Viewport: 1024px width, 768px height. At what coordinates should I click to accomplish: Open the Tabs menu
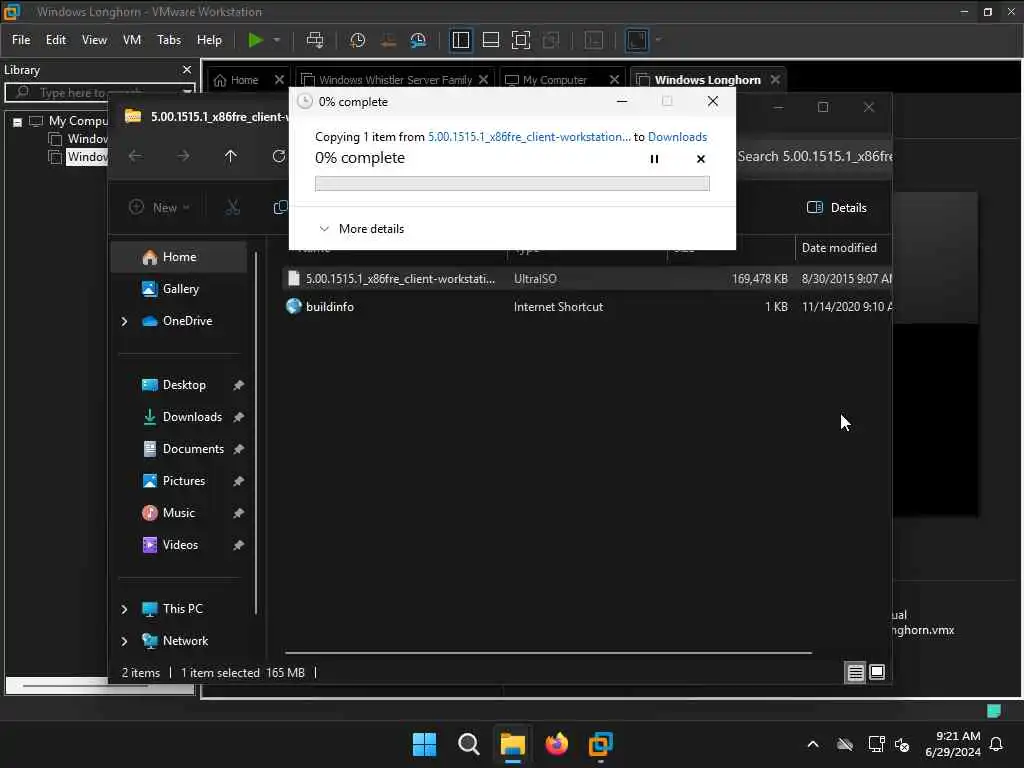point(168,40)
